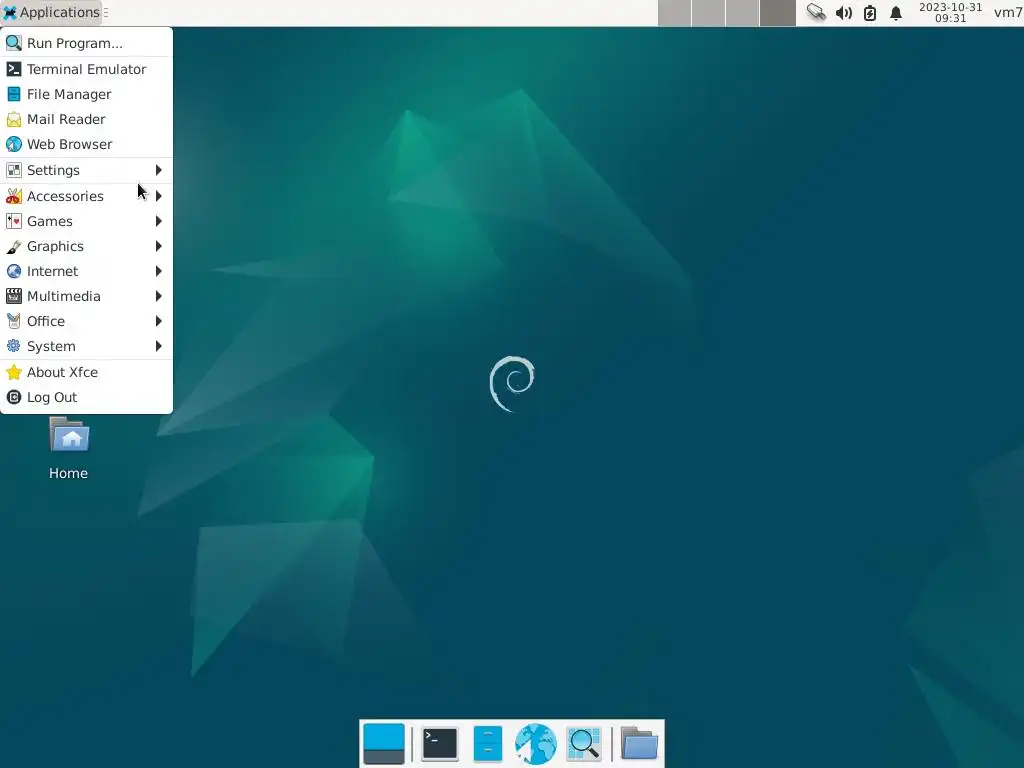The image size is (1024, 768).
Task: Click the Graphics paintbrush icon
Action: point(14,246)
